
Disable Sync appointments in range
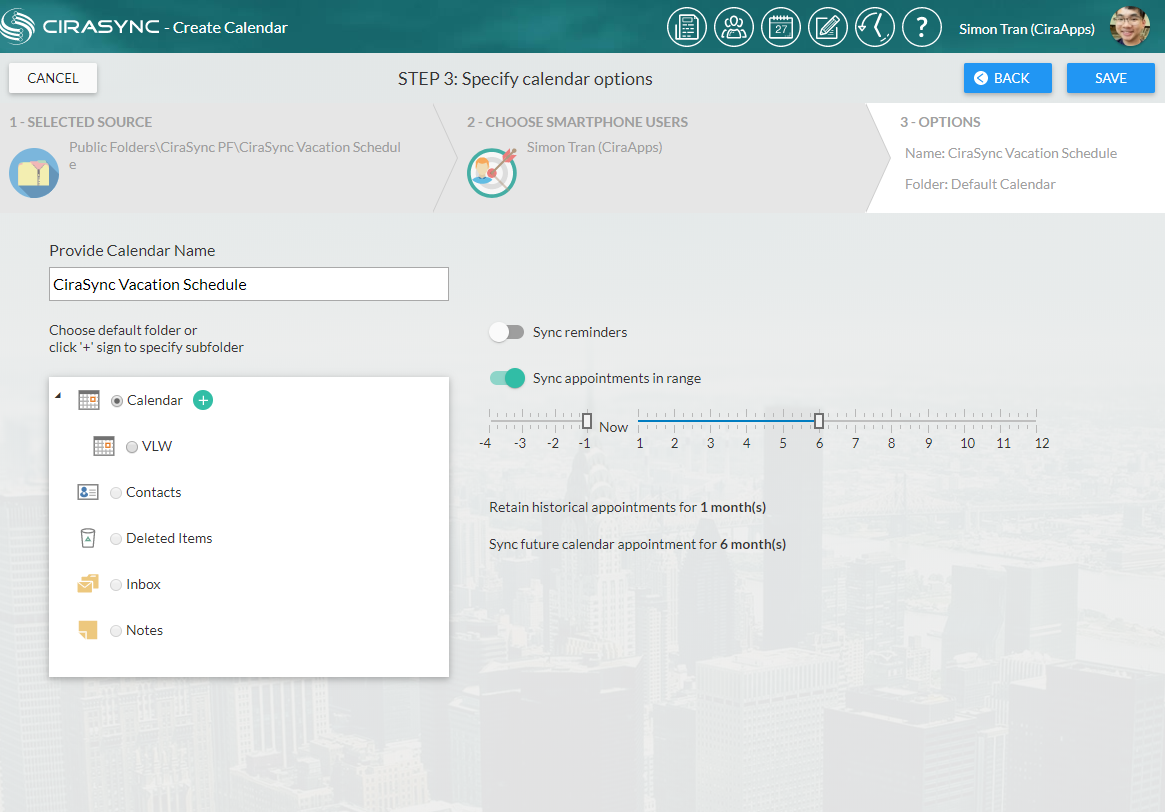point(507,378)
